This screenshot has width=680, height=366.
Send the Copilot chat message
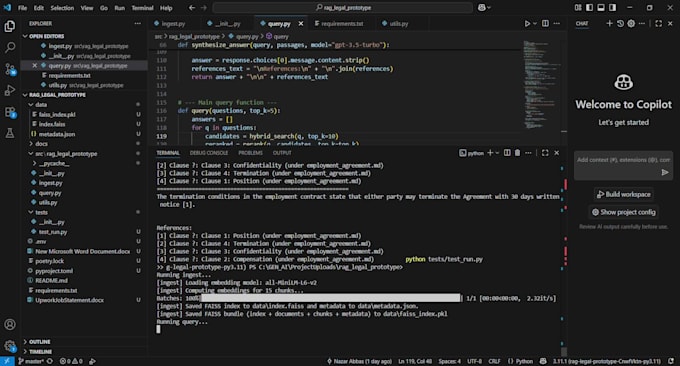pyautogui.click(x=665, y=173)
